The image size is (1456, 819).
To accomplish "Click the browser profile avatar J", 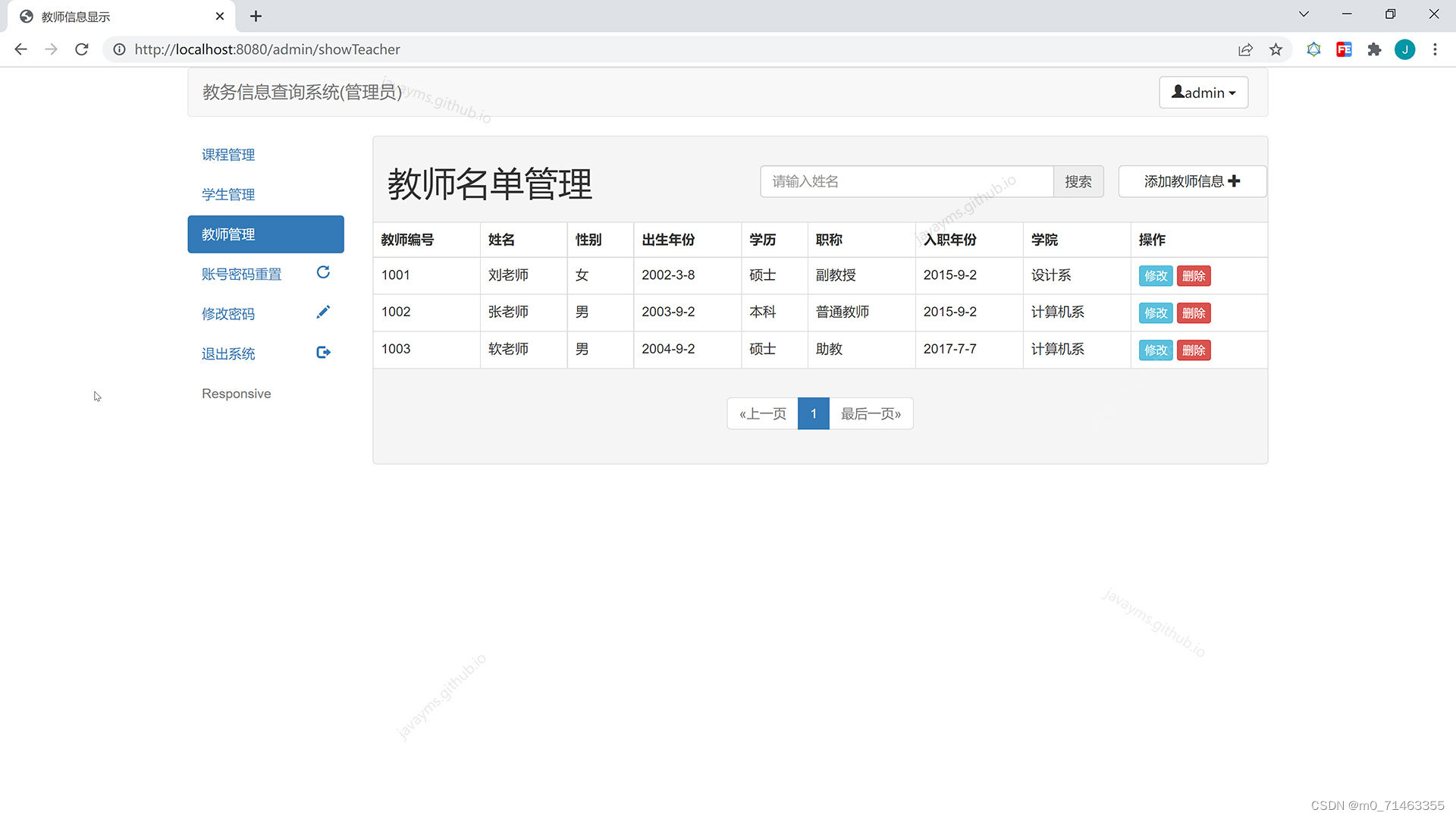I will 1404,49.
